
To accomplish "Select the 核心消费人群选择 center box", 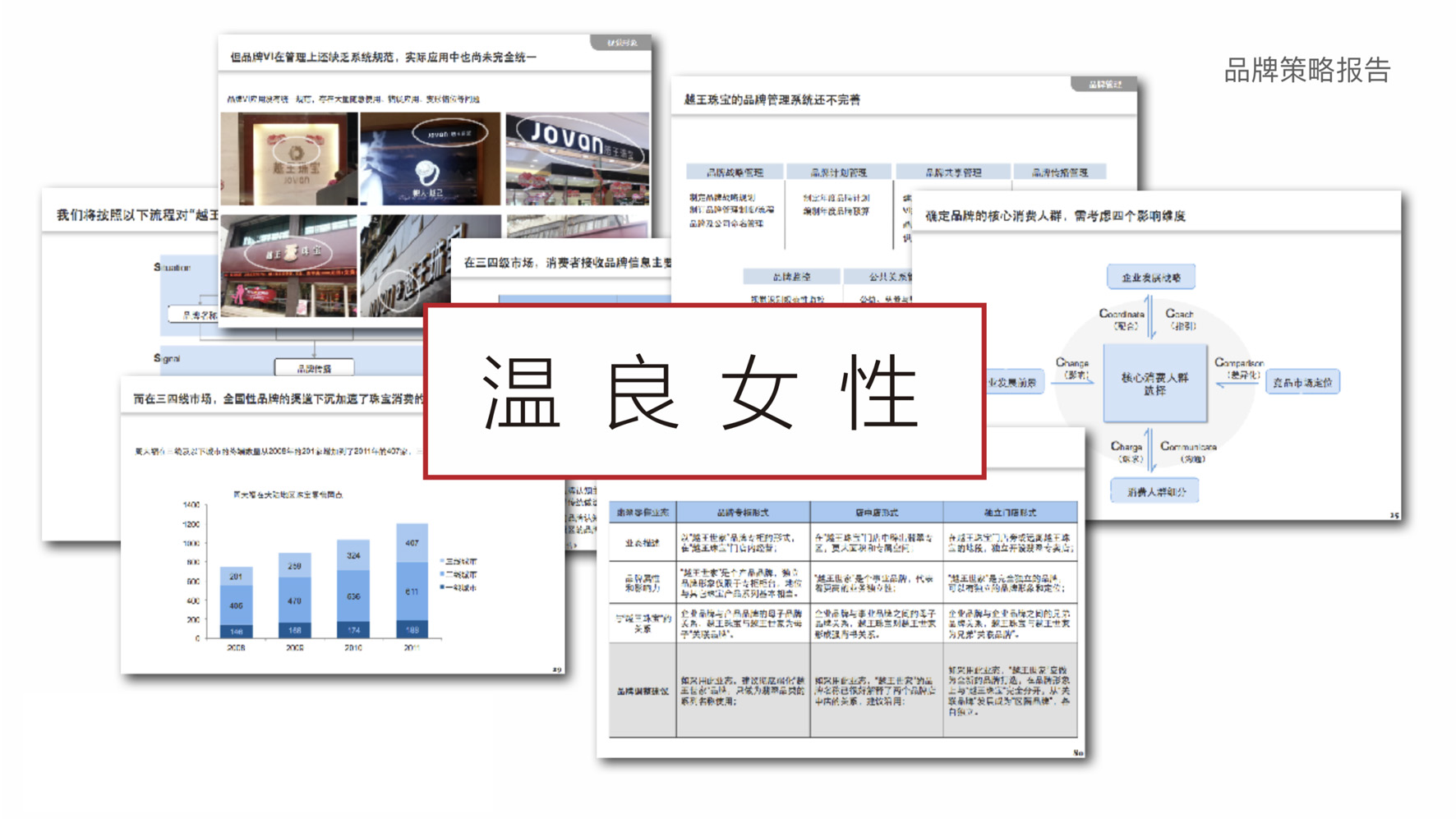I will click(x=1154, y=384).
